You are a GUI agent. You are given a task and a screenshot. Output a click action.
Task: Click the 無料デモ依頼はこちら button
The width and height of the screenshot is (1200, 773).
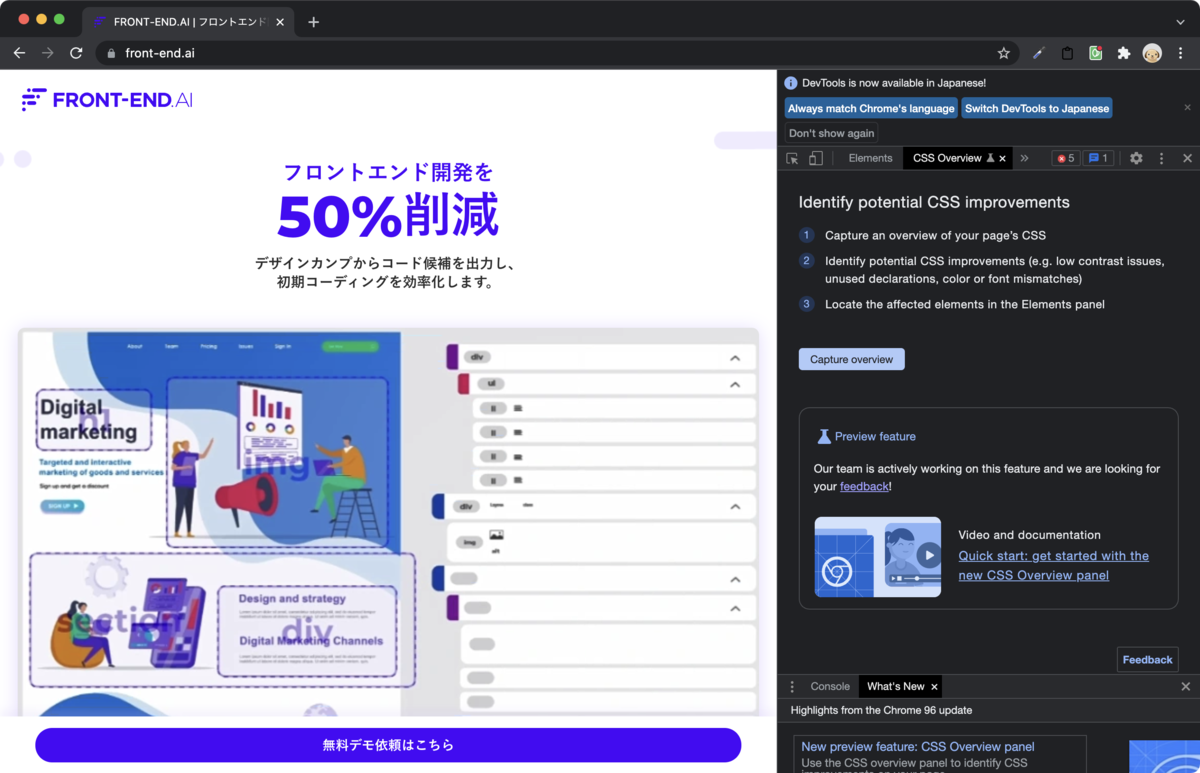[388, 745]
